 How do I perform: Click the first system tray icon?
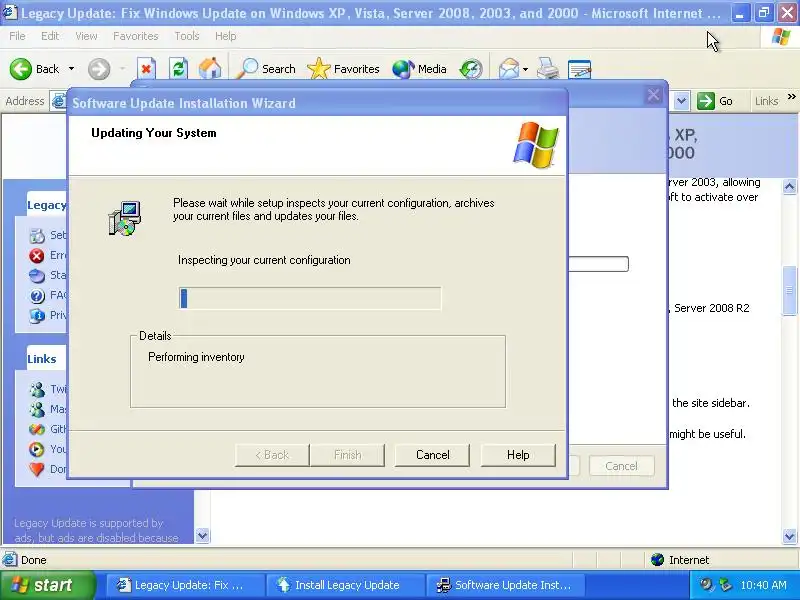coord(707,585)
